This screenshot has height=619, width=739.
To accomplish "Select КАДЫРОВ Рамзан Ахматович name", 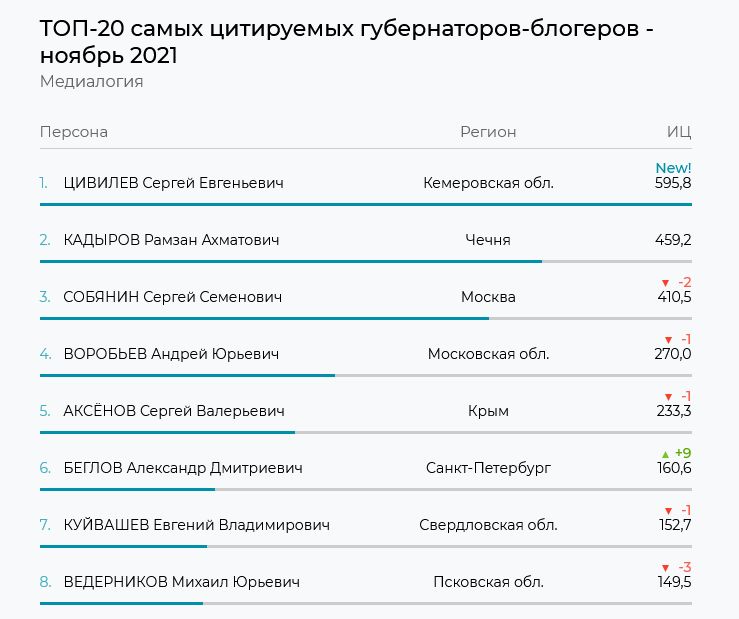I will pyautogui.click(x=171, y=240).
